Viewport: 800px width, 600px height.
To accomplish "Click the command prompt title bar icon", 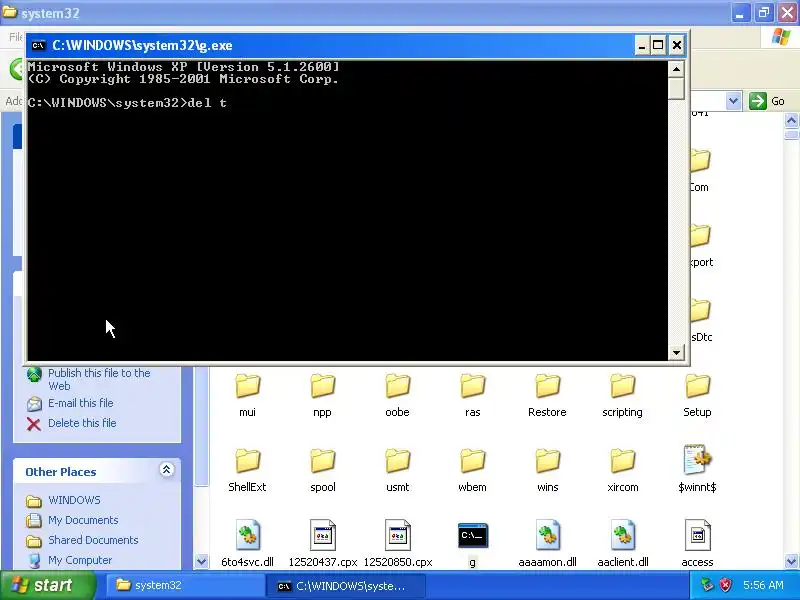I will (x=38, y=45).
